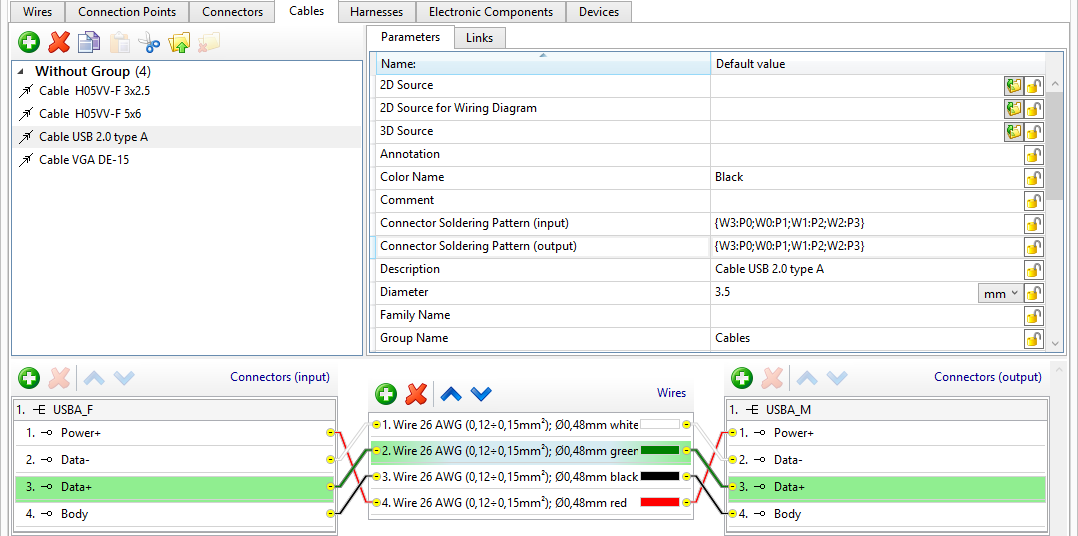This screenshot has width=1078, height=536.
Task: Move the selected wire down
Action: coord(482,394)
